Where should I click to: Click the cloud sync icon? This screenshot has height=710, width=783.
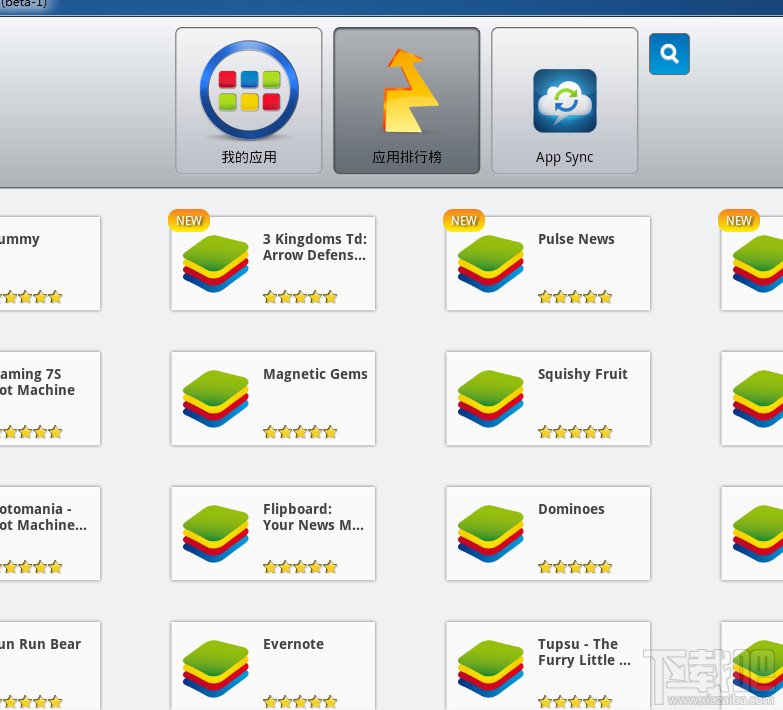pos(565,101)
